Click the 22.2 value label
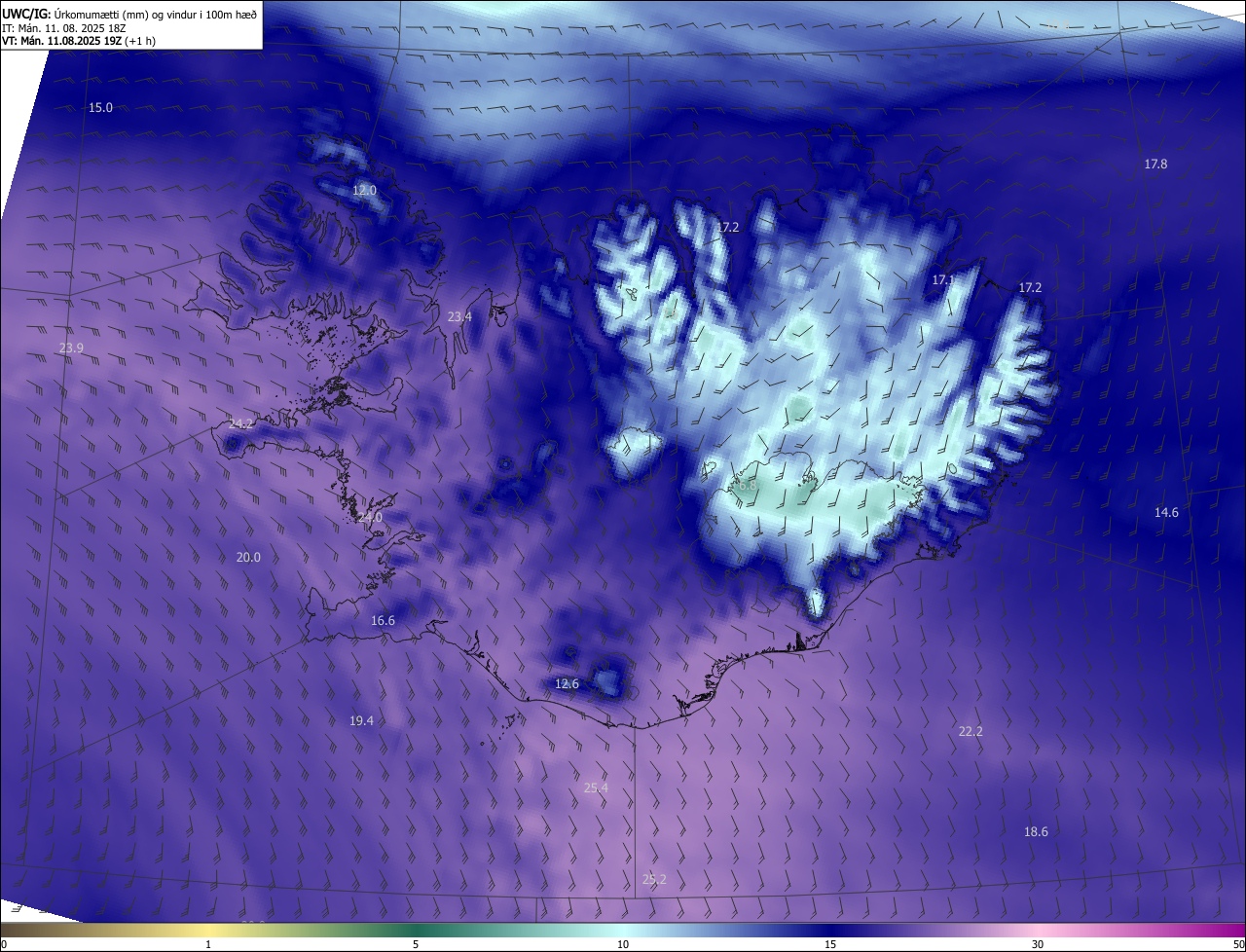 click(971, 731)
